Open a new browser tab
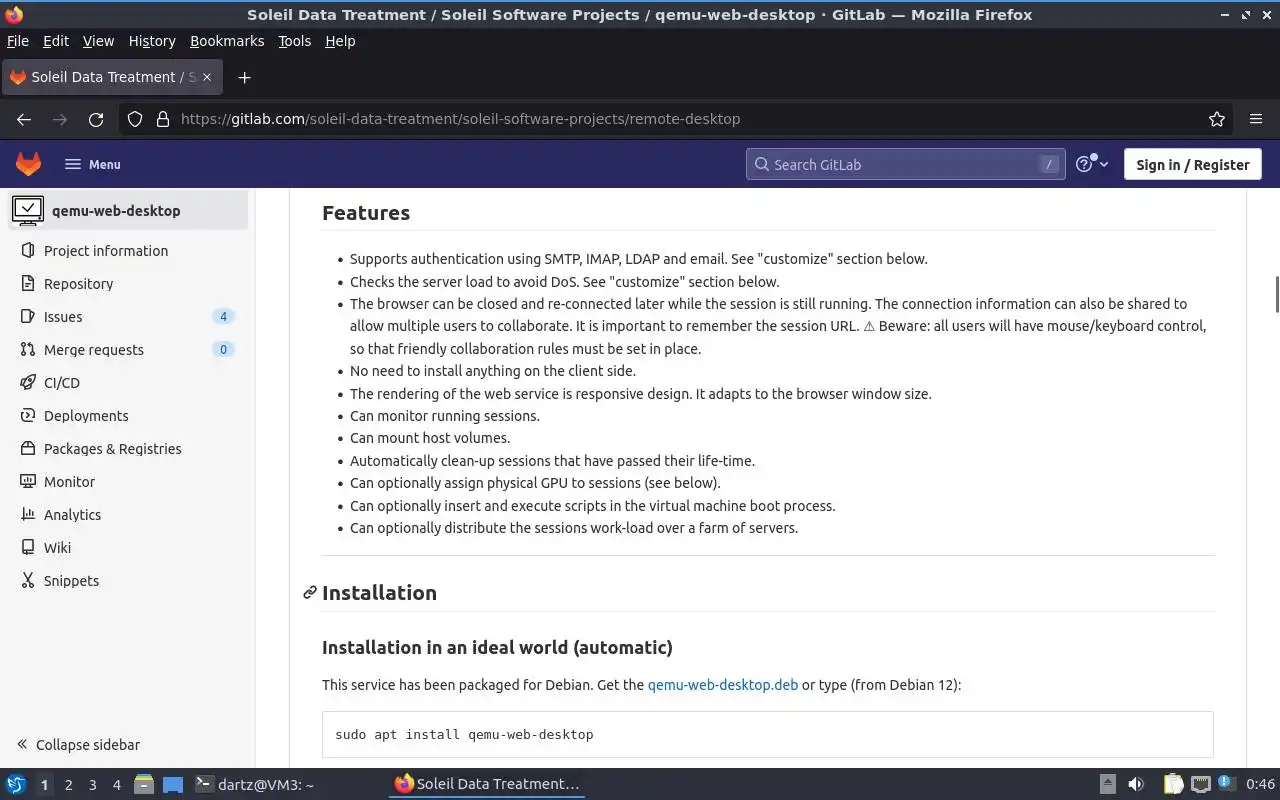This screenshot has height=800, width=1280. [x=244, y=77]
